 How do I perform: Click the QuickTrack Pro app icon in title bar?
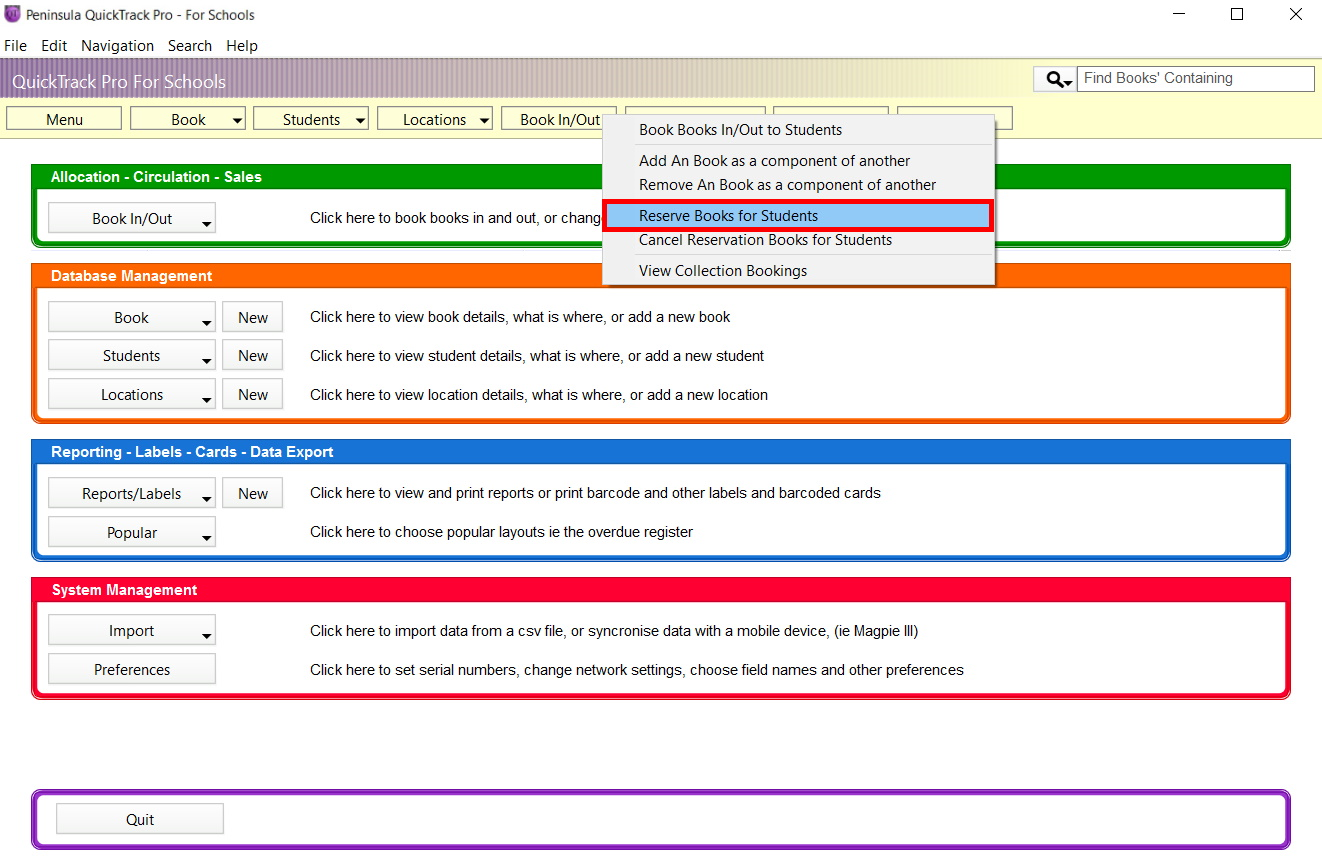point(13,14)
